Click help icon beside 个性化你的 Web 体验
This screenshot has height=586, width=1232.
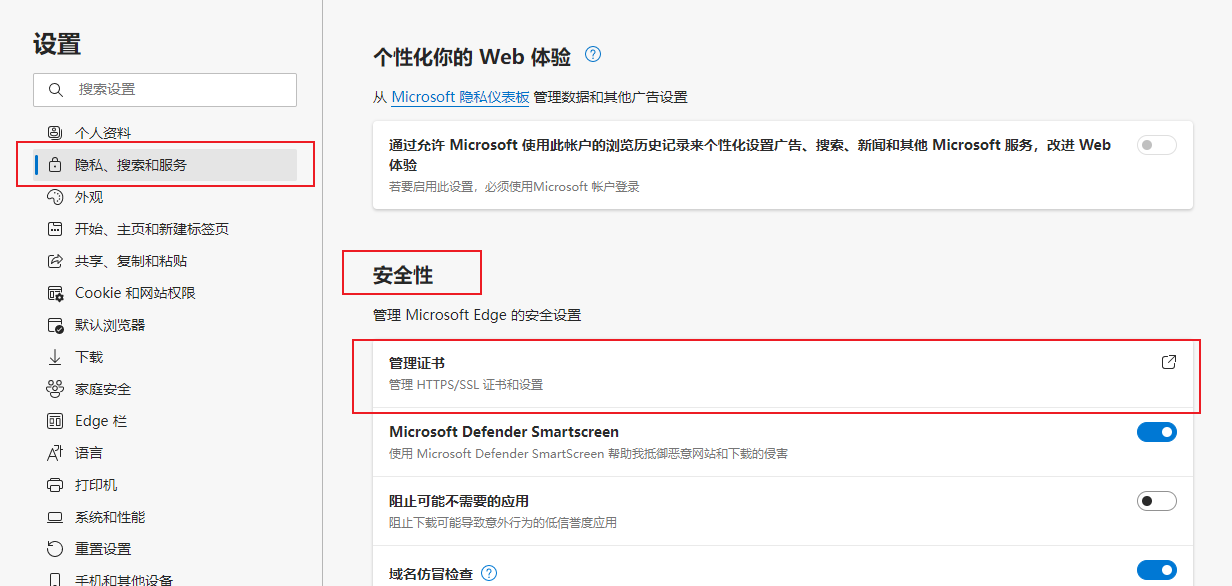click(593, 54)
